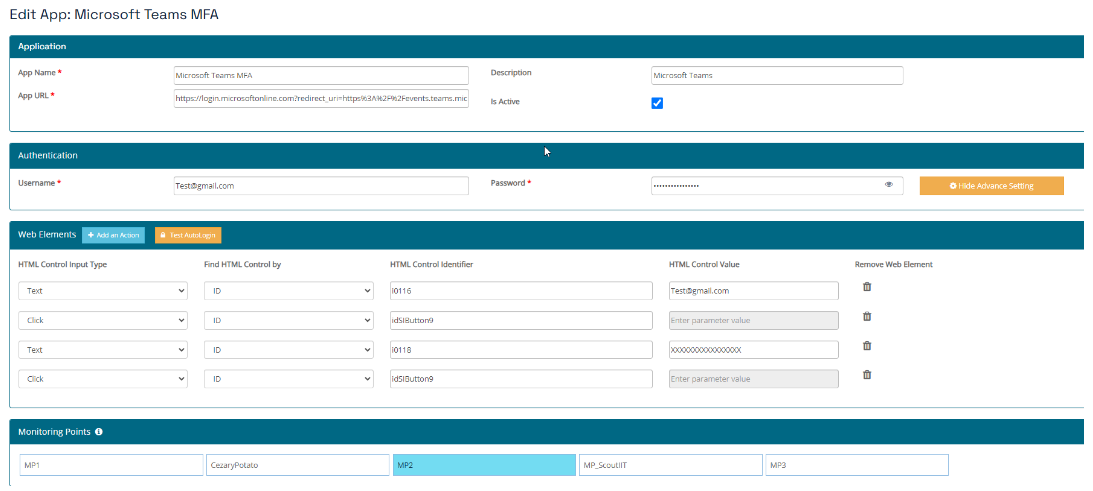Delete the I0118 web element row
Viewport: 1093px width, 491px height.
click(x=867, y=345)
